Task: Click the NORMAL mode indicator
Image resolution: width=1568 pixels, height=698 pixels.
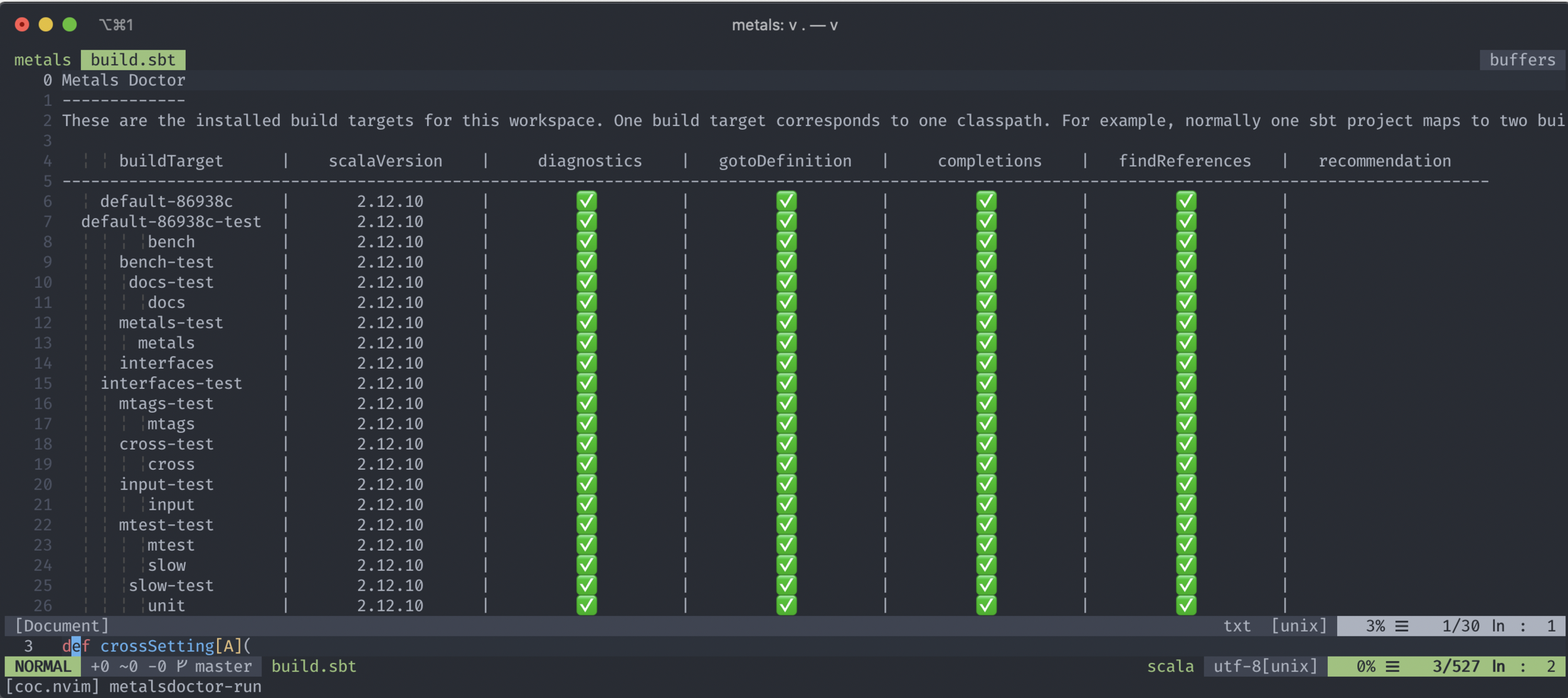Action: click(x=43, y=667)
